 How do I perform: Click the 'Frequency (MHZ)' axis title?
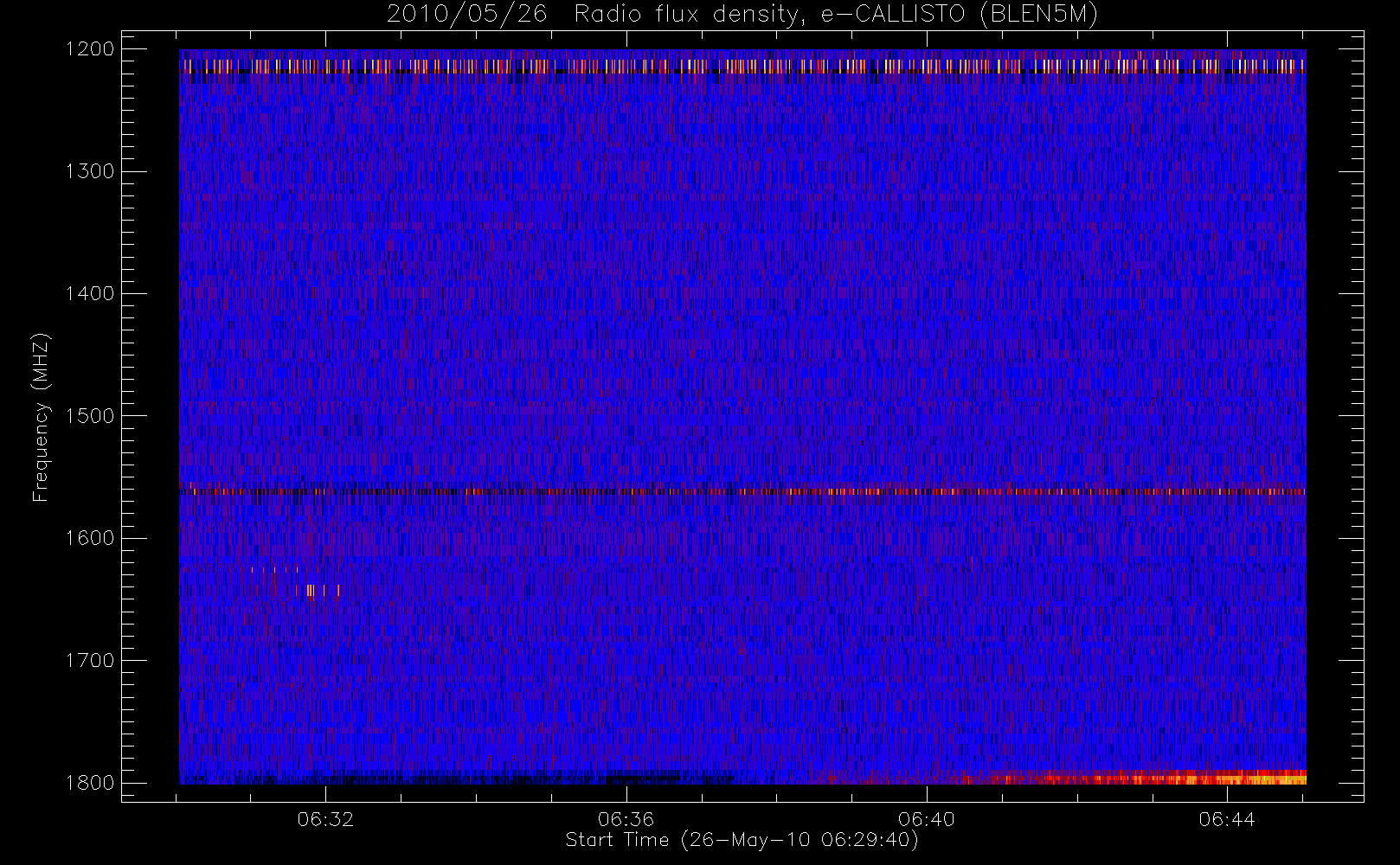(x=41, y=417)
